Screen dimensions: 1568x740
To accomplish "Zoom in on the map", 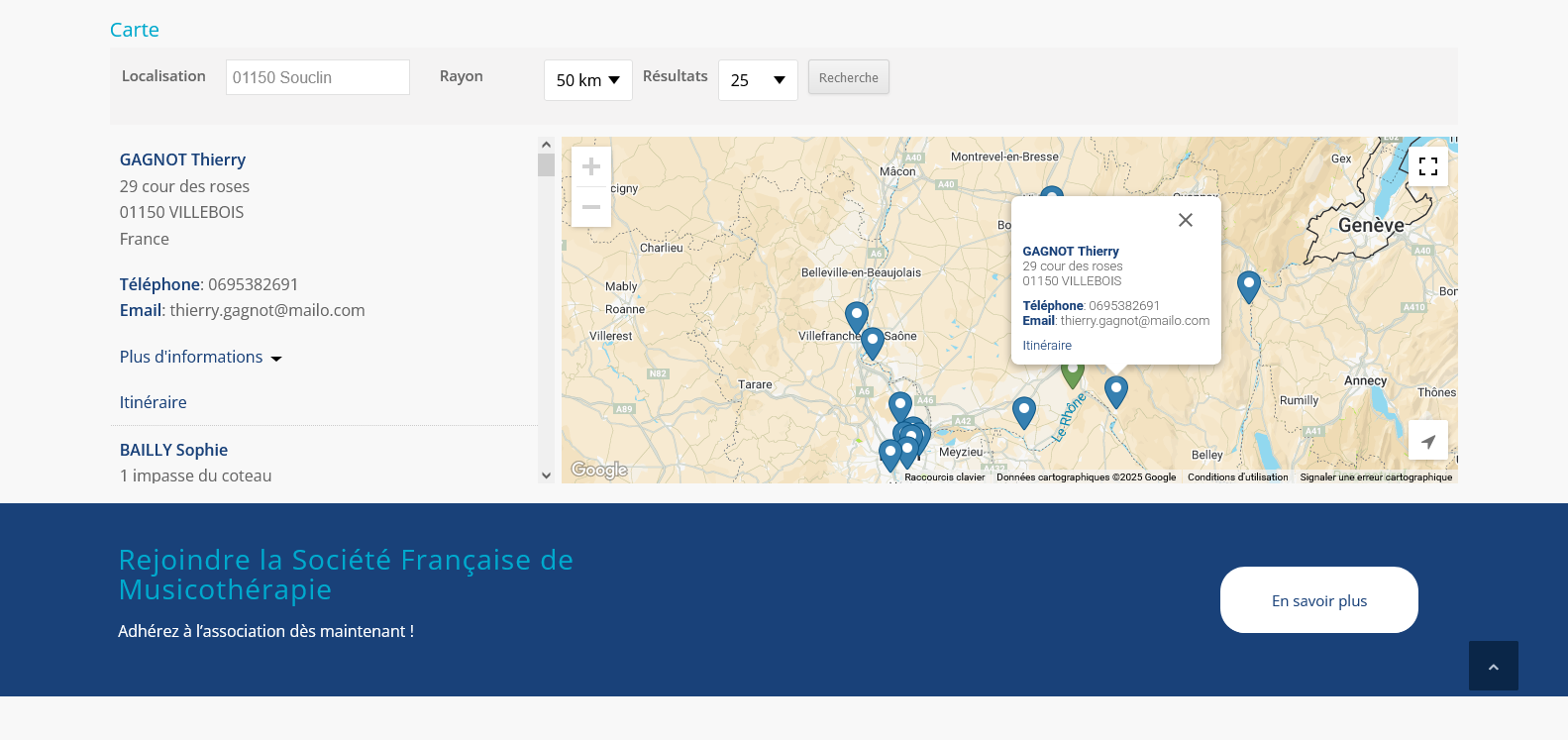I will [x=591, y=166].
